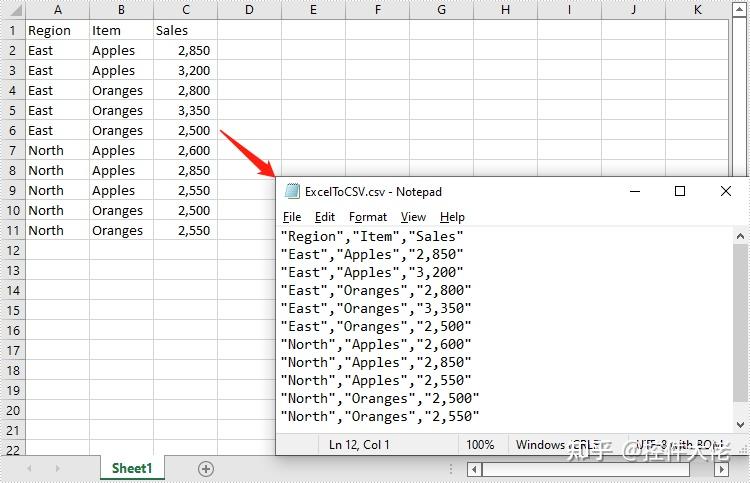Click the Select All corner triangle in Excel

(x=15, y=11)
